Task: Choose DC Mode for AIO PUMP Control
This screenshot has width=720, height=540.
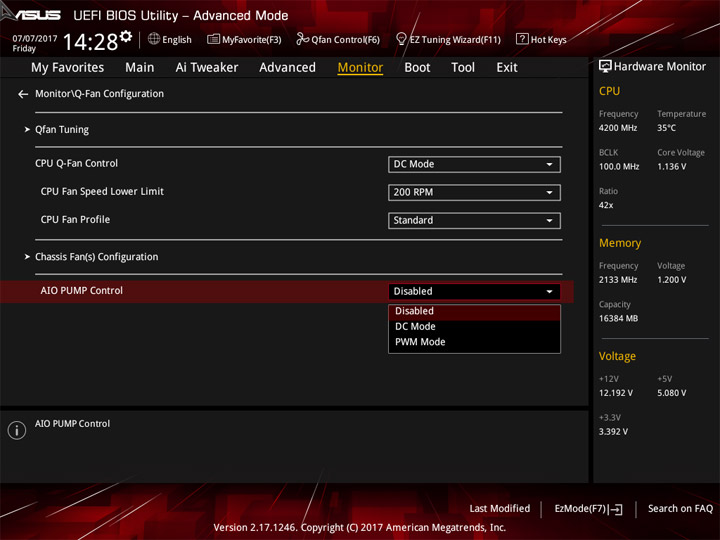Action: coord(474,326)
